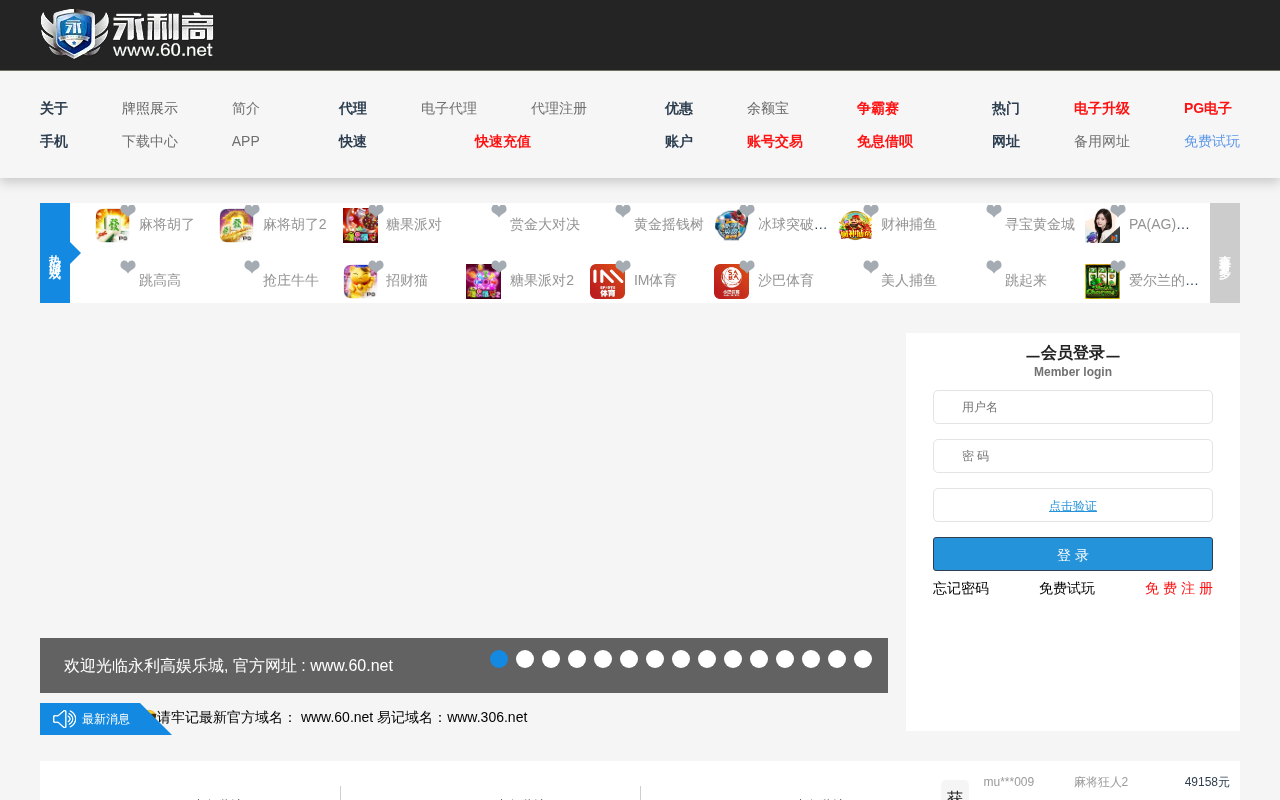Click the blue 热门游戏 side tab
1280x800 pixels.
click(55, 253)
